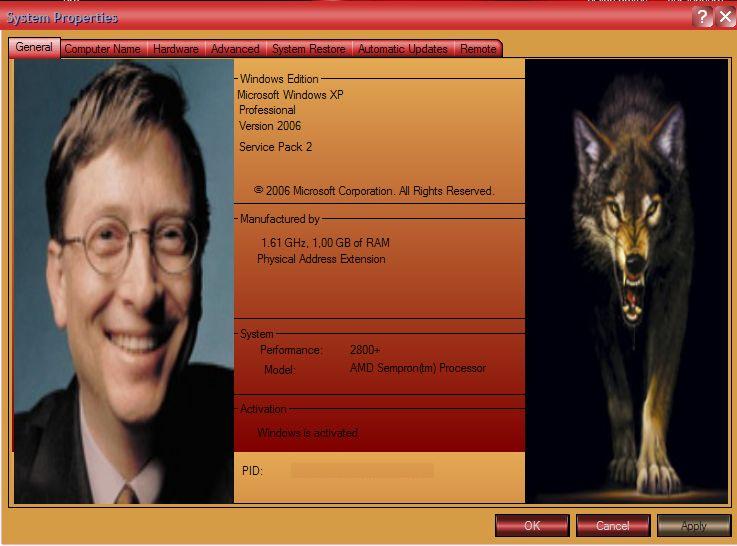This screenshot has height=546, width=737.
Task: Close the System Properties window
Action: 725,17
